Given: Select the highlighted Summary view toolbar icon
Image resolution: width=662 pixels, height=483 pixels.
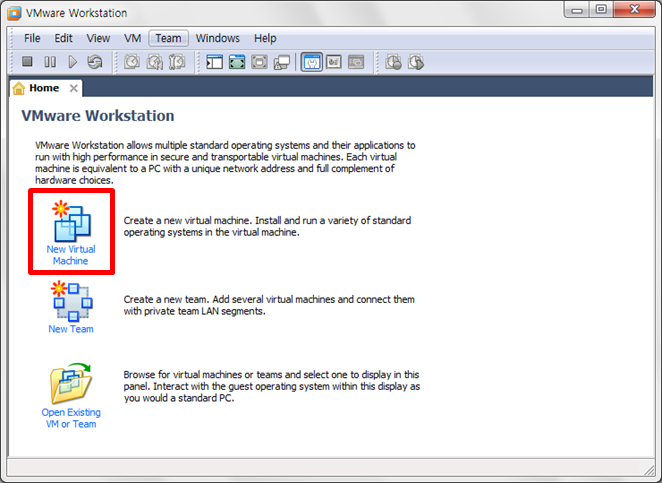Looking at the screenshot, I should point(312,62).
